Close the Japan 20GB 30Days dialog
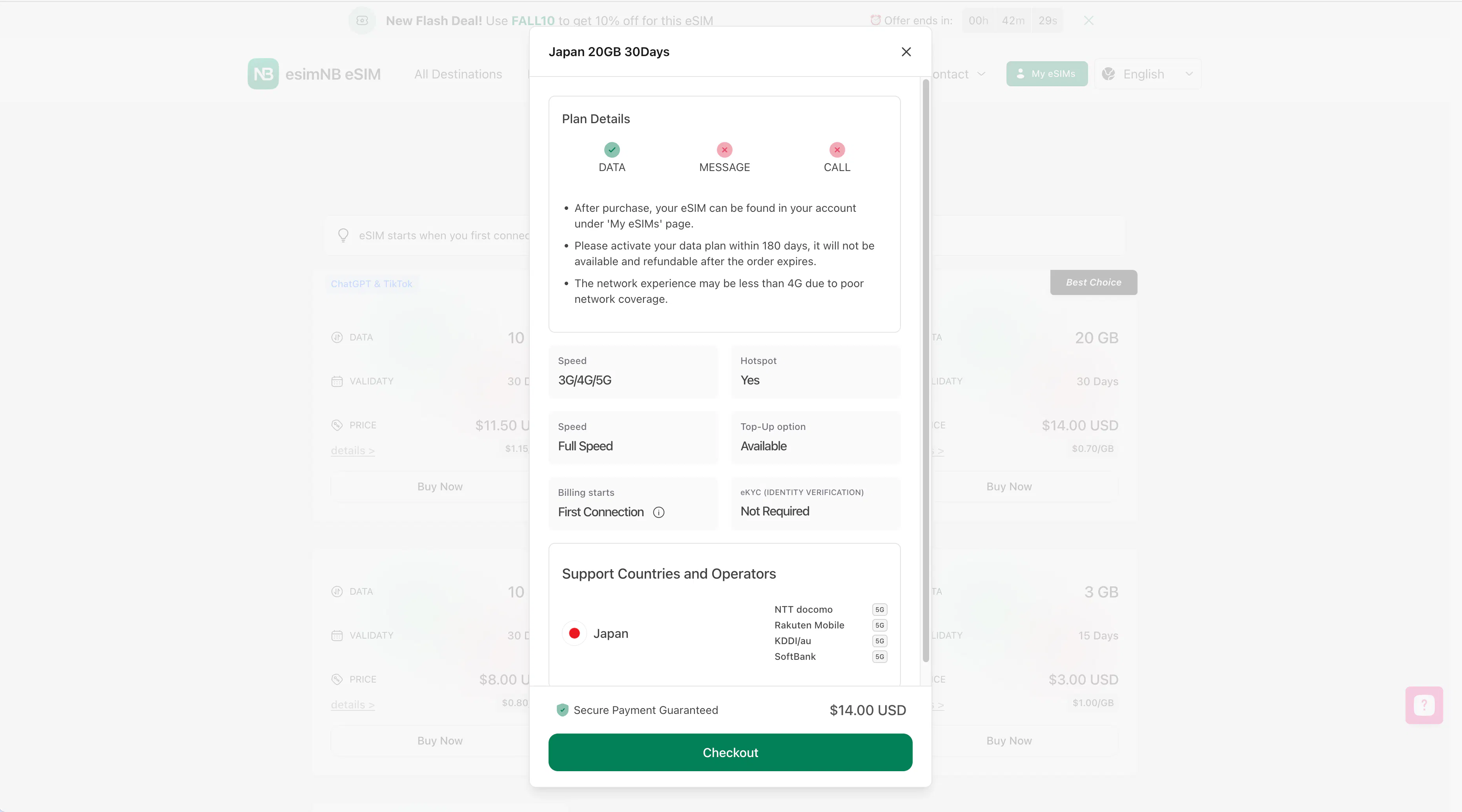1462x812 pixels. click(906, 52)
